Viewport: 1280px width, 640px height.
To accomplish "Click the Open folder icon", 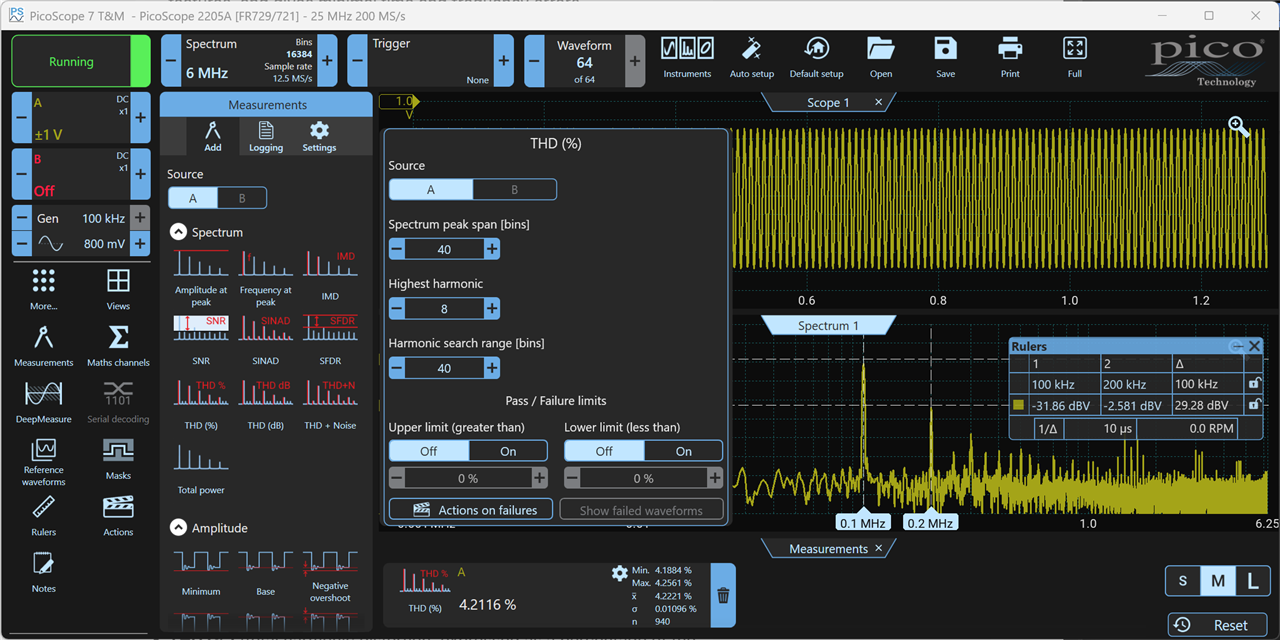I will [x=881, y=58].
